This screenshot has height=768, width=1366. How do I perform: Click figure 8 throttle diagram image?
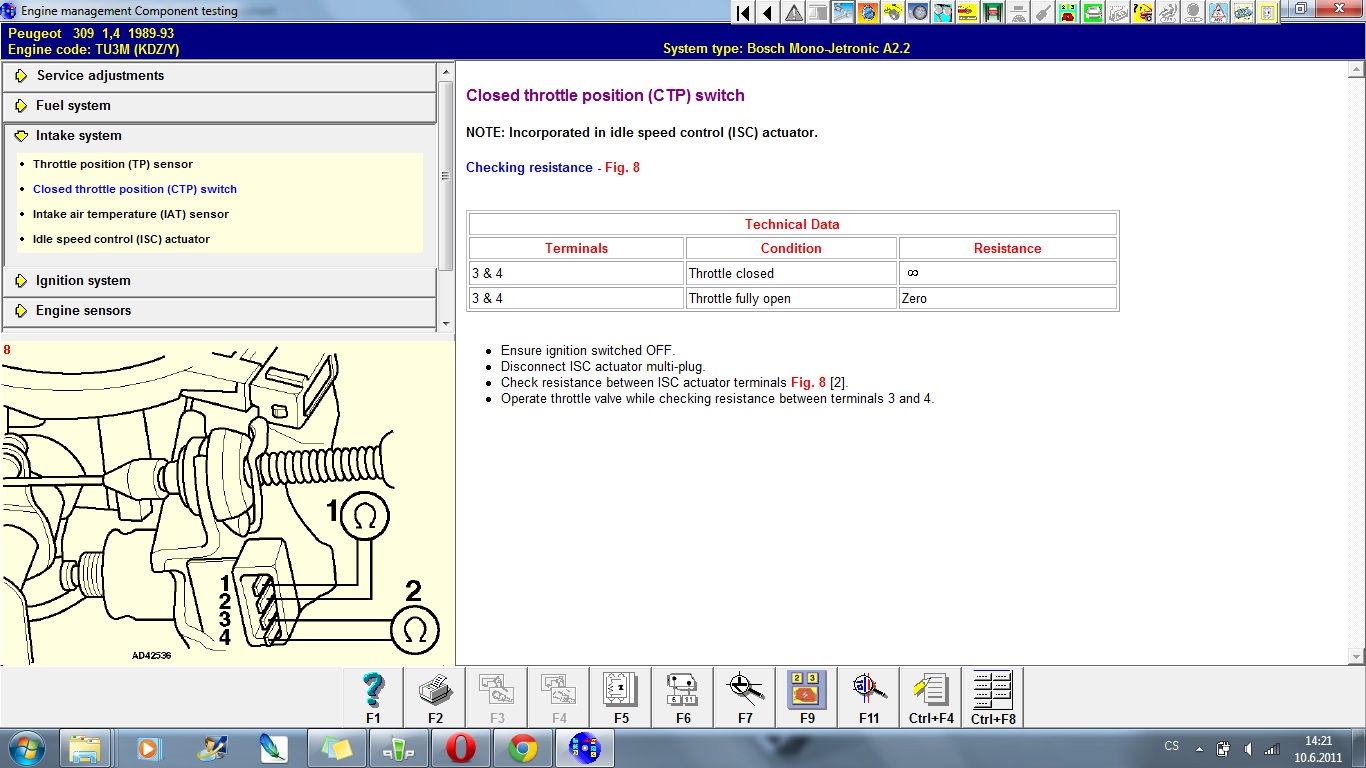pos(227,505)
